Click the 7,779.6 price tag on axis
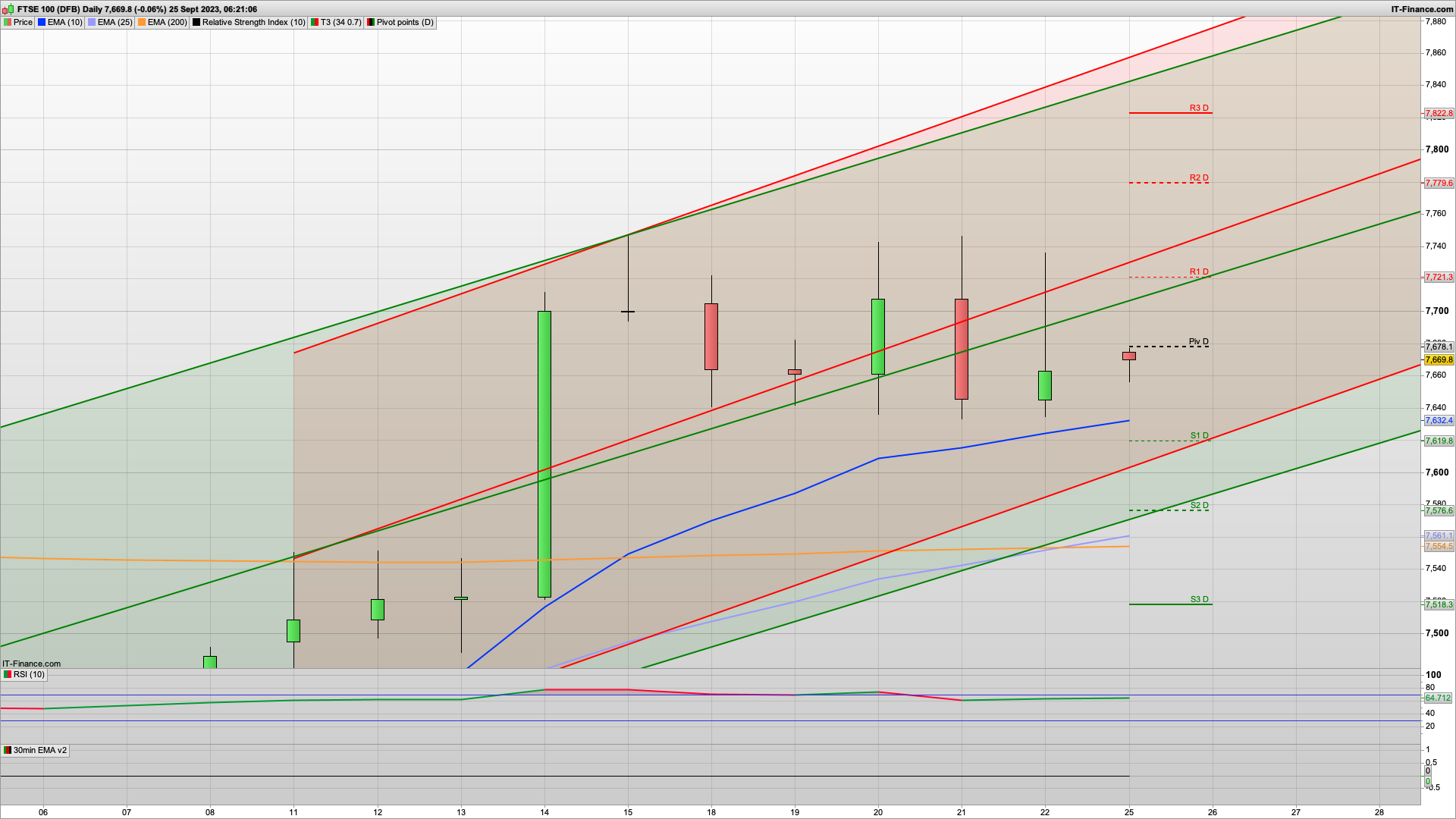1456x819 pixels. [1439, 183]
